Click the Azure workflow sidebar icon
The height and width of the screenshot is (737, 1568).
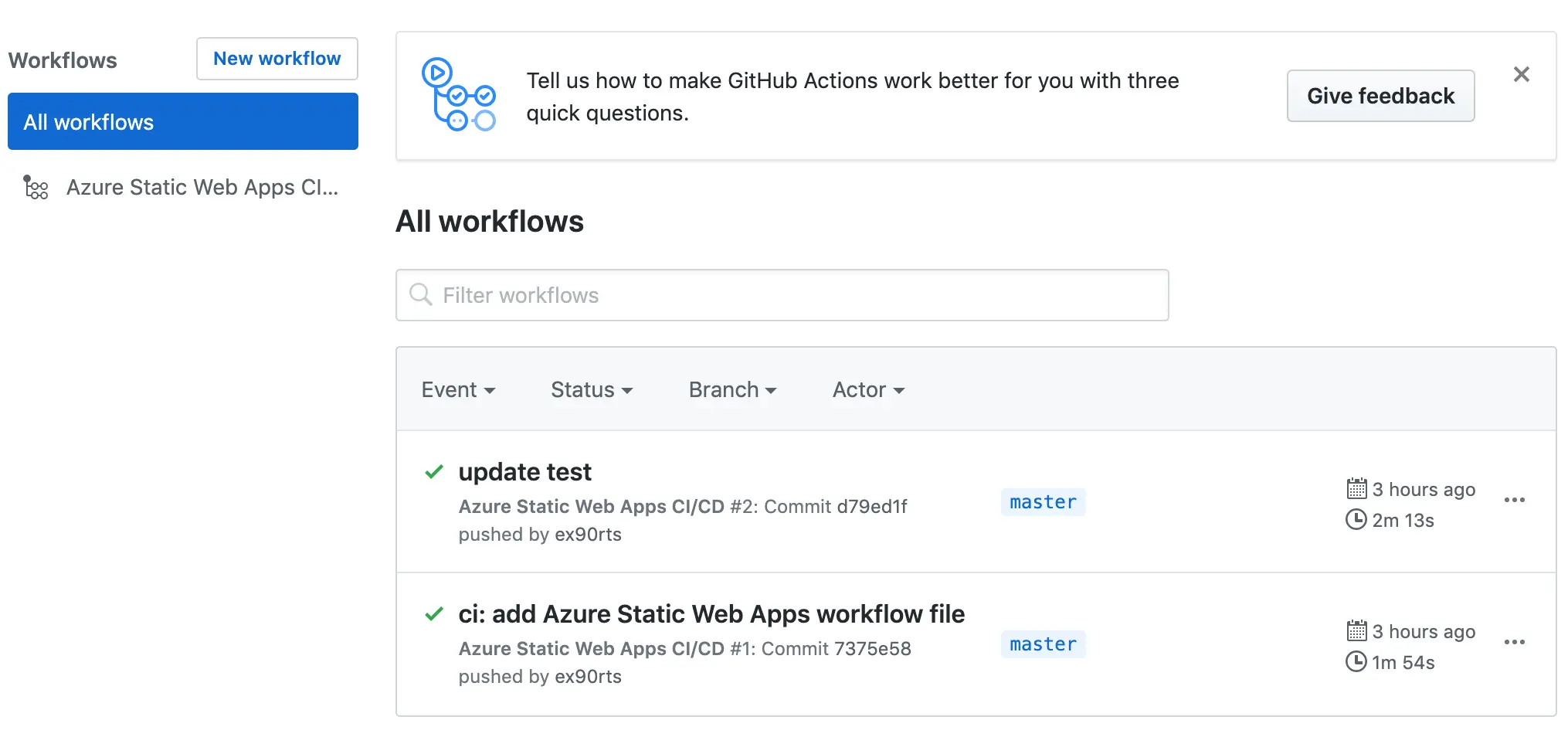[36, 188]
